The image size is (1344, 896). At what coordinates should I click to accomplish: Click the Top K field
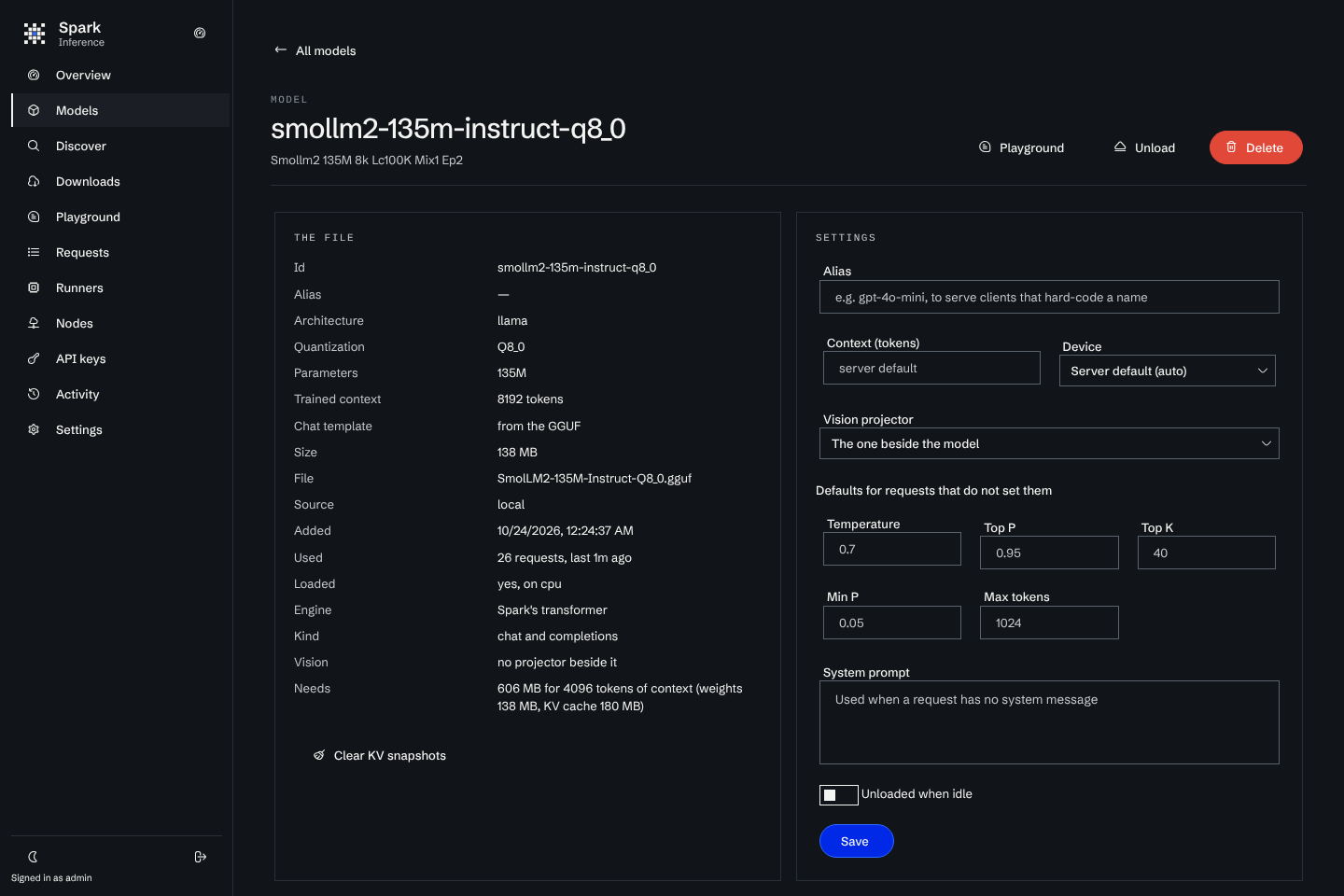pyautogui.click(x=1206, y=553)
